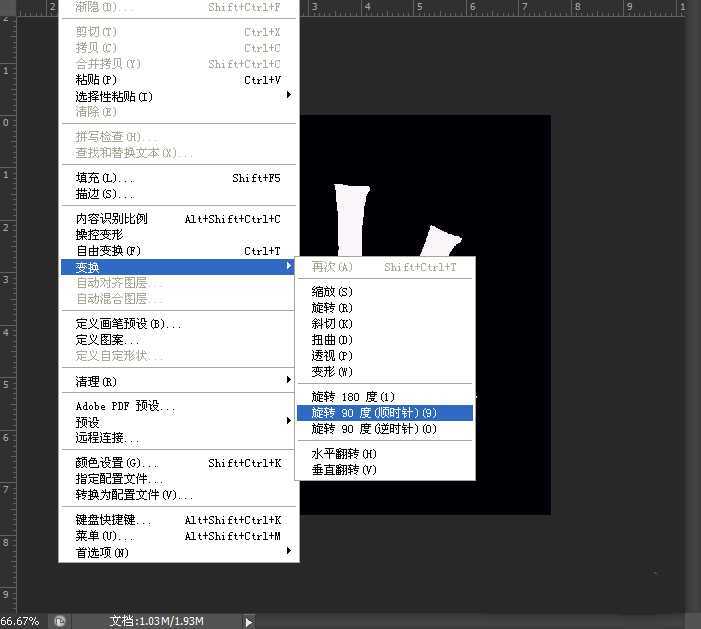This screenshot has width=701, height=629.
Task: Choose 旋转 90 度 (顺时针) clockwise rotation
Action: [374, 413]
